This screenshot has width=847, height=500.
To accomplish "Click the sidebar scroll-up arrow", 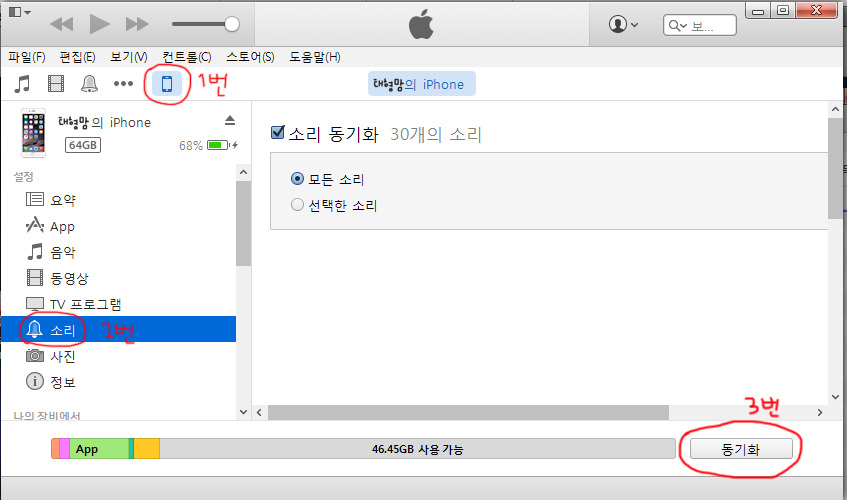I will pyautogui.click(x=244, y=172).
